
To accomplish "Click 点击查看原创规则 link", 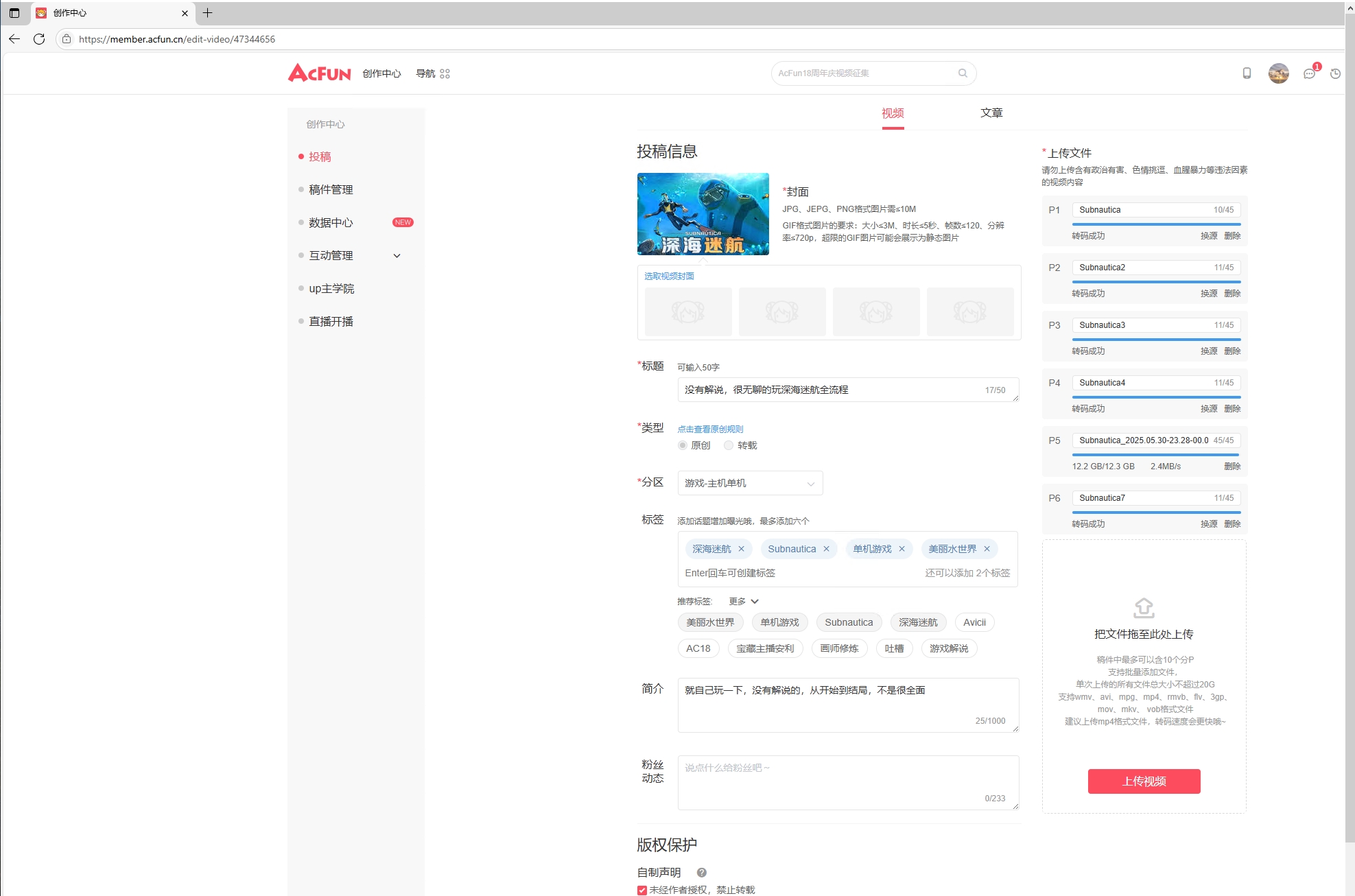I will pyautogui.click(x=710, y=429).
